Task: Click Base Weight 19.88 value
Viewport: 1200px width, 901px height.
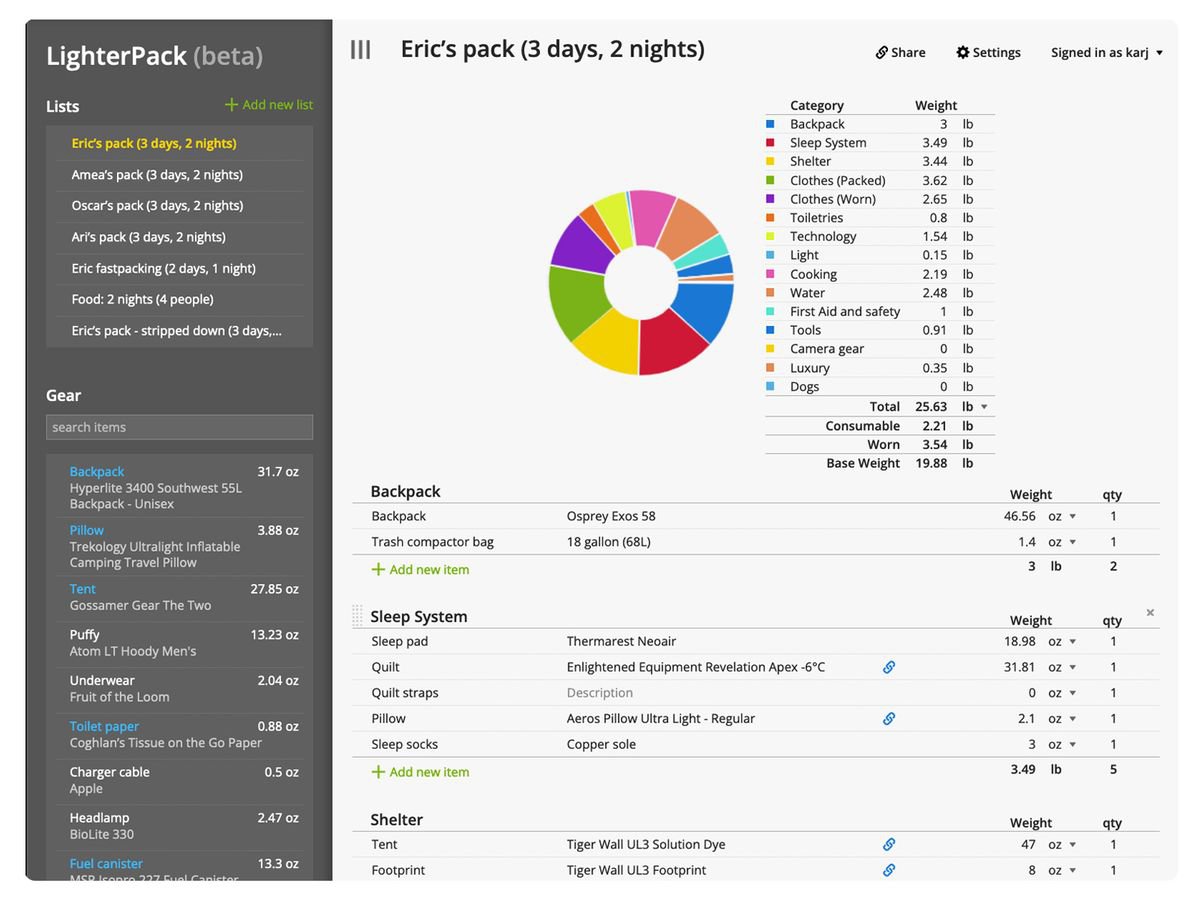Action: (931, 463)
